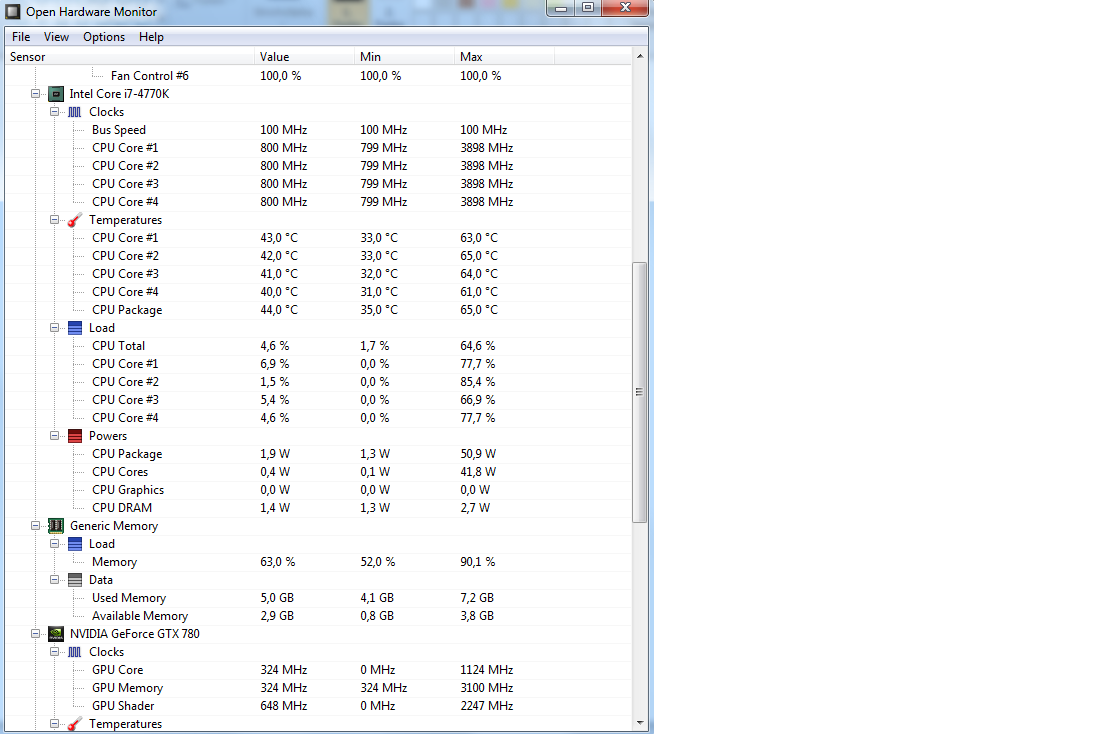Image resolution: width=1118 pixels, height=734 pixels.
Task: Click the Open Hardware Monitor title bar icon
Action: [13, 11]
